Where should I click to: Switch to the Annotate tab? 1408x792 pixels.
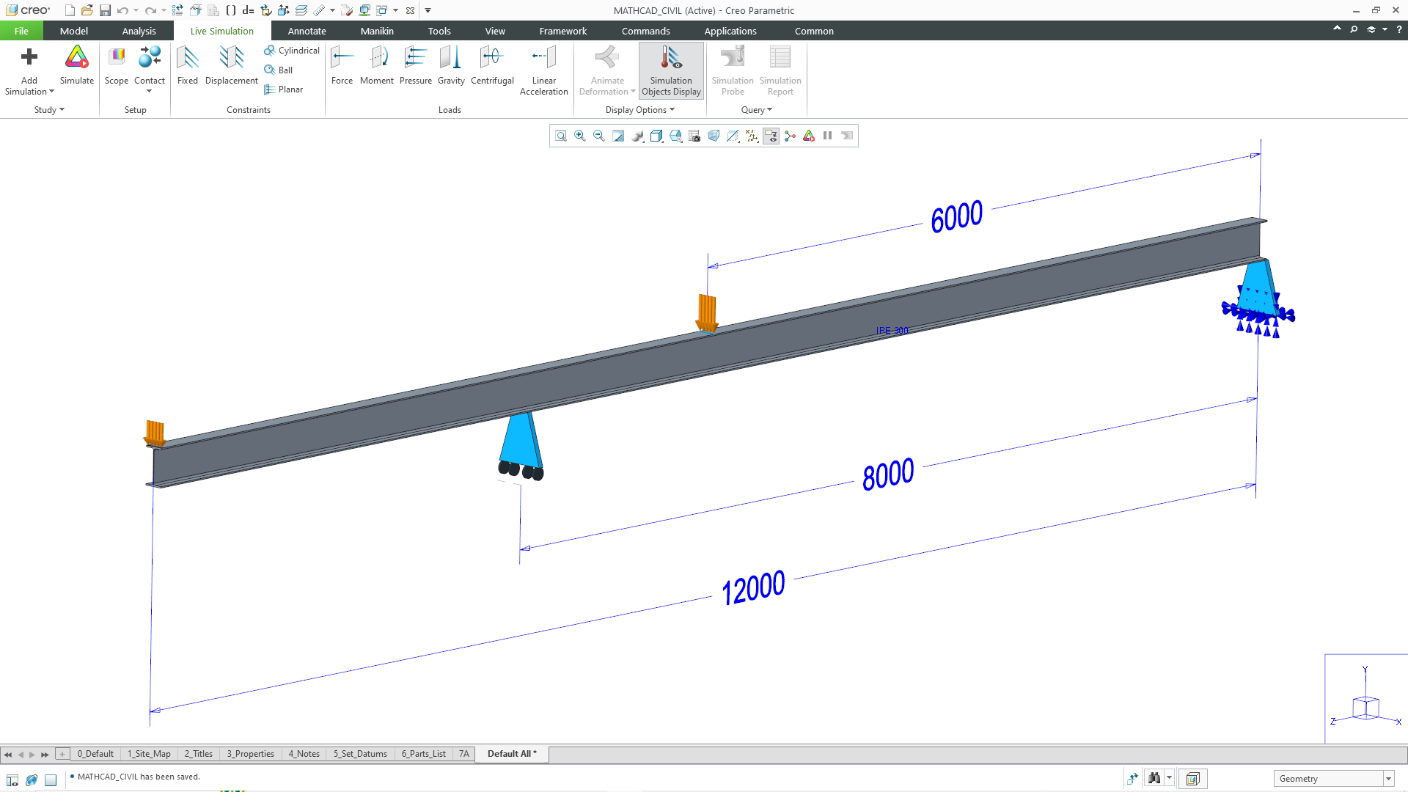pyautogui.click(x=307, y=30)
